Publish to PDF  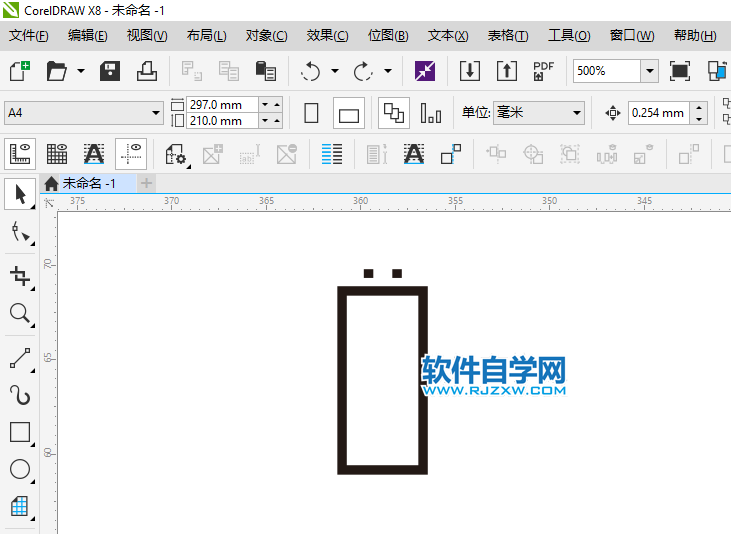pos(544,71)
